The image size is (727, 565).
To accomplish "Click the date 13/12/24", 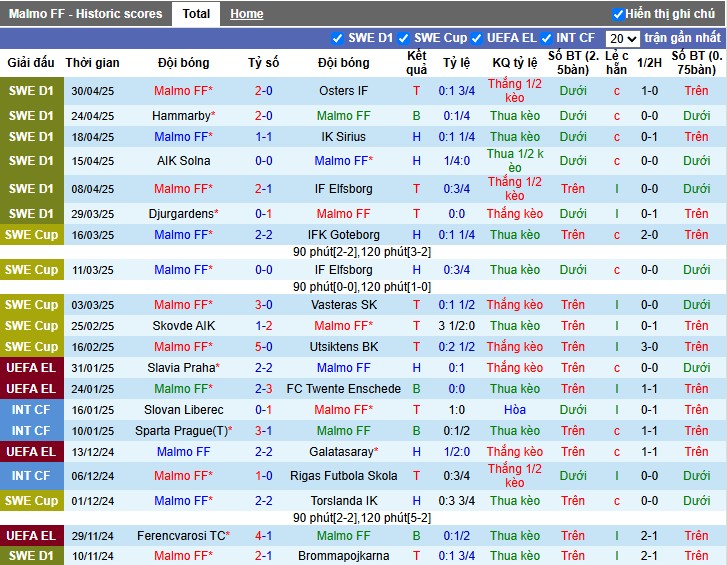I will point(93,452).
